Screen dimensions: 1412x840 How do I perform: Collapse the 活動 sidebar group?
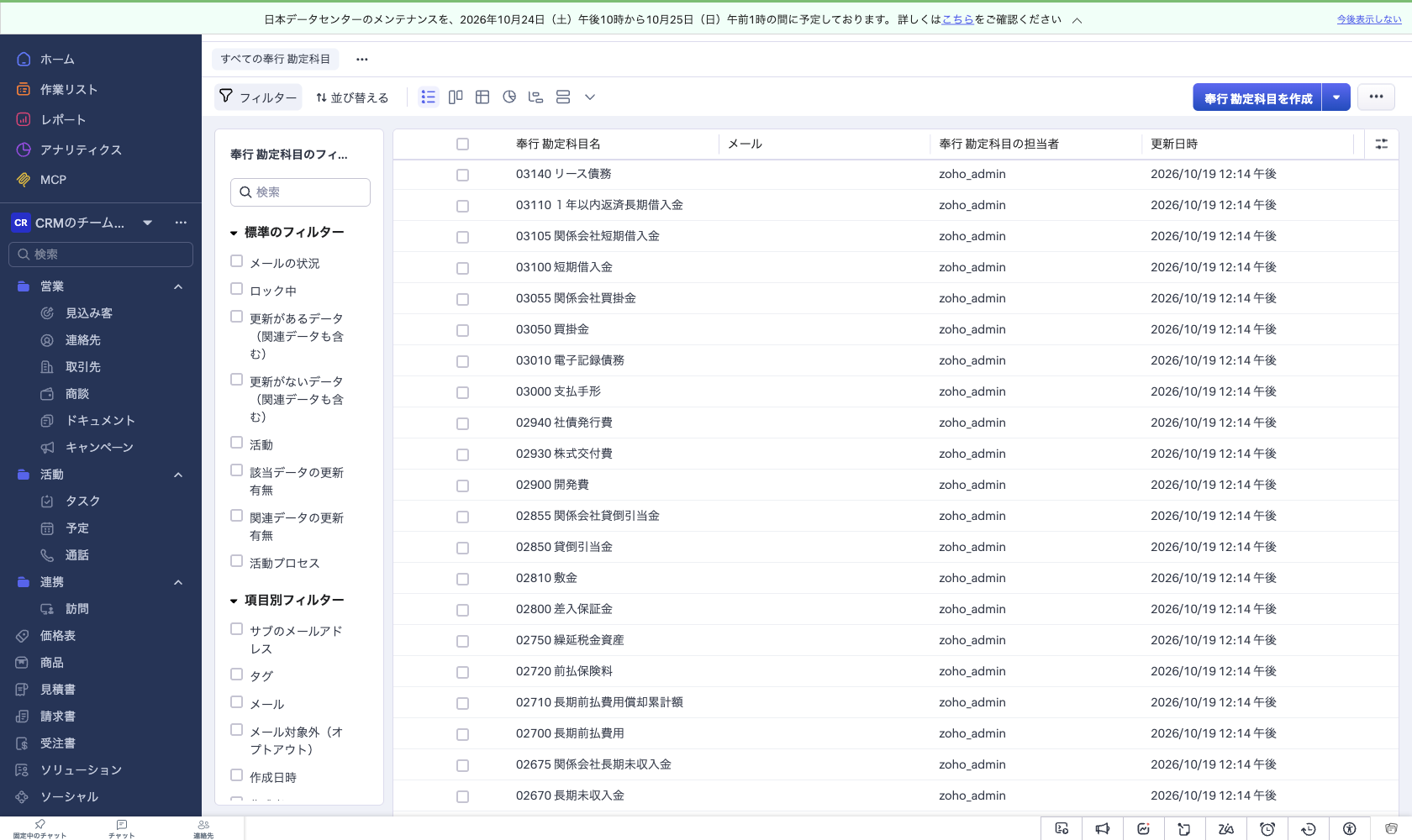click(x=178, y=475)
